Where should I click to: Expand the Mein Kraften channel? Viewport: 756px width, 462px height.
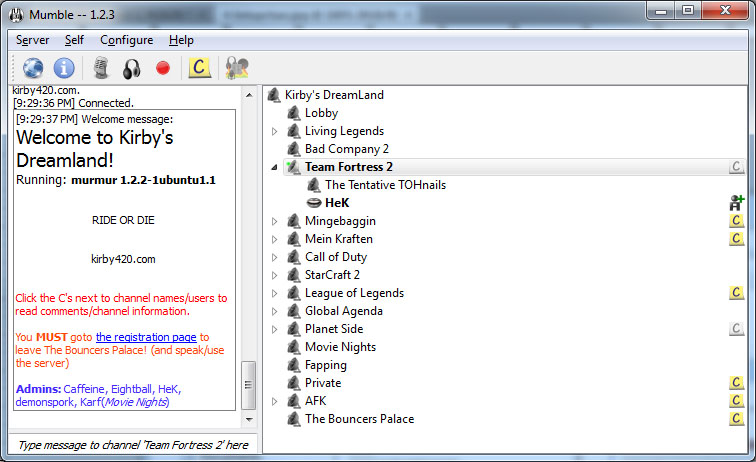coord(274,239)
